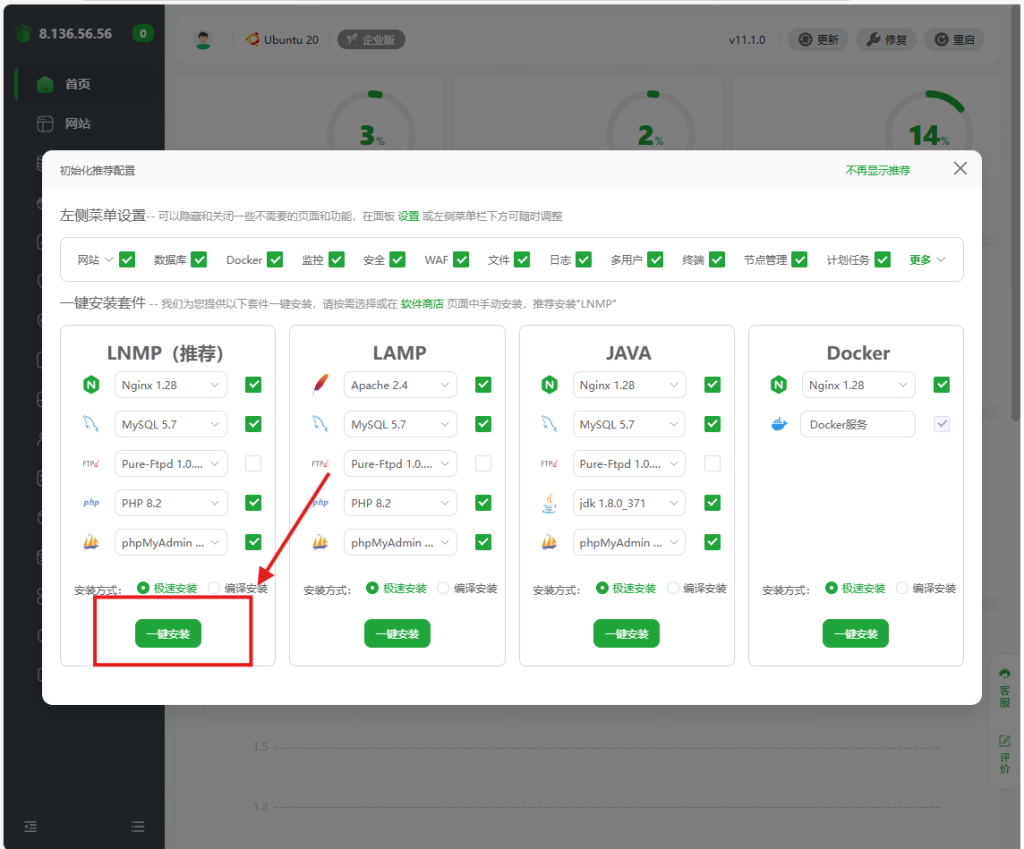Viewport: 1024px width, 849px height.
Task: Click the 一键安装 button under LNMP
Action: [x=168, y=634]
